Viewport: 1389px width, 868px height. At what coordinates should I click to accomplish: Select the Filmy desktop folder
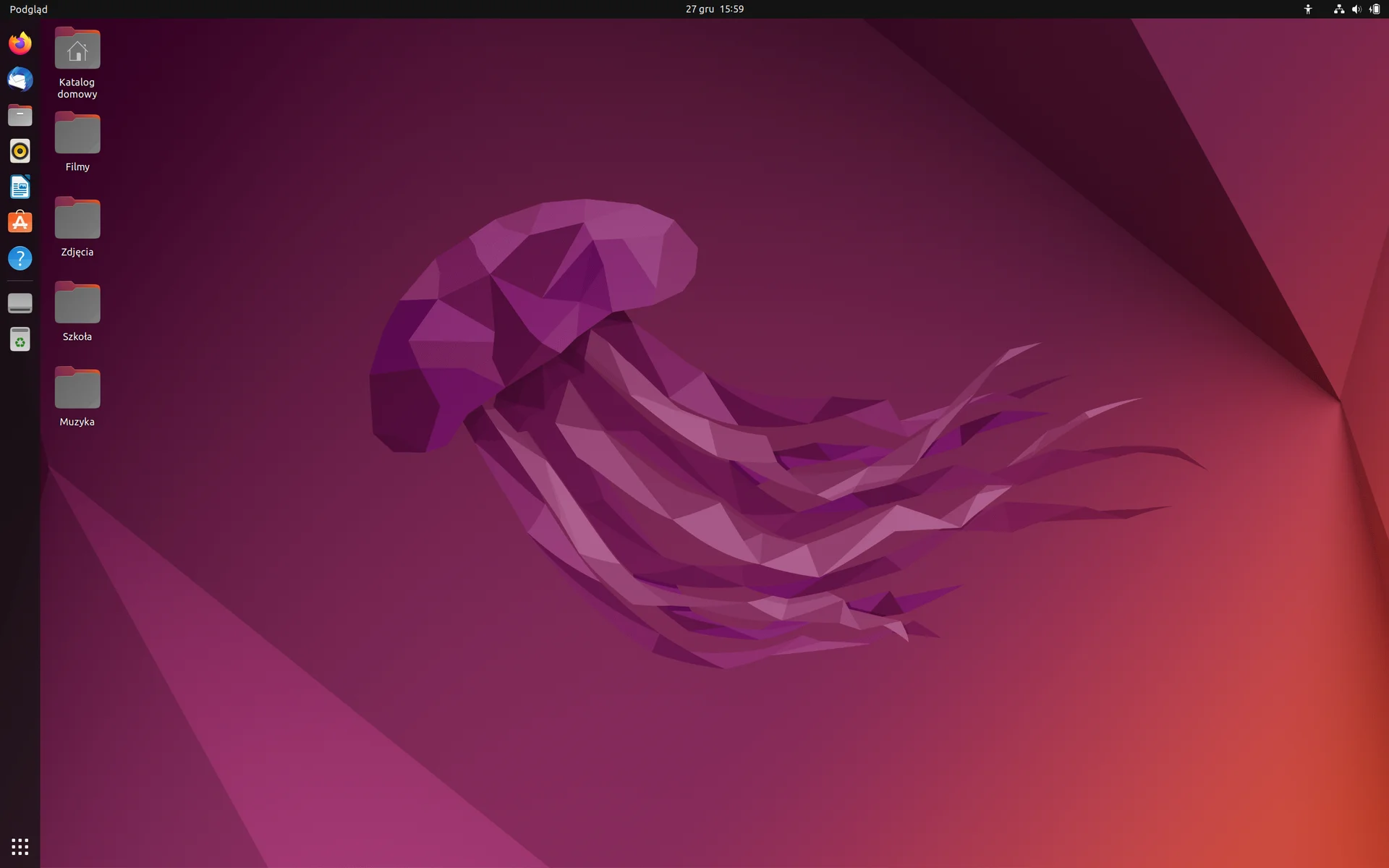tap(77, 142)
